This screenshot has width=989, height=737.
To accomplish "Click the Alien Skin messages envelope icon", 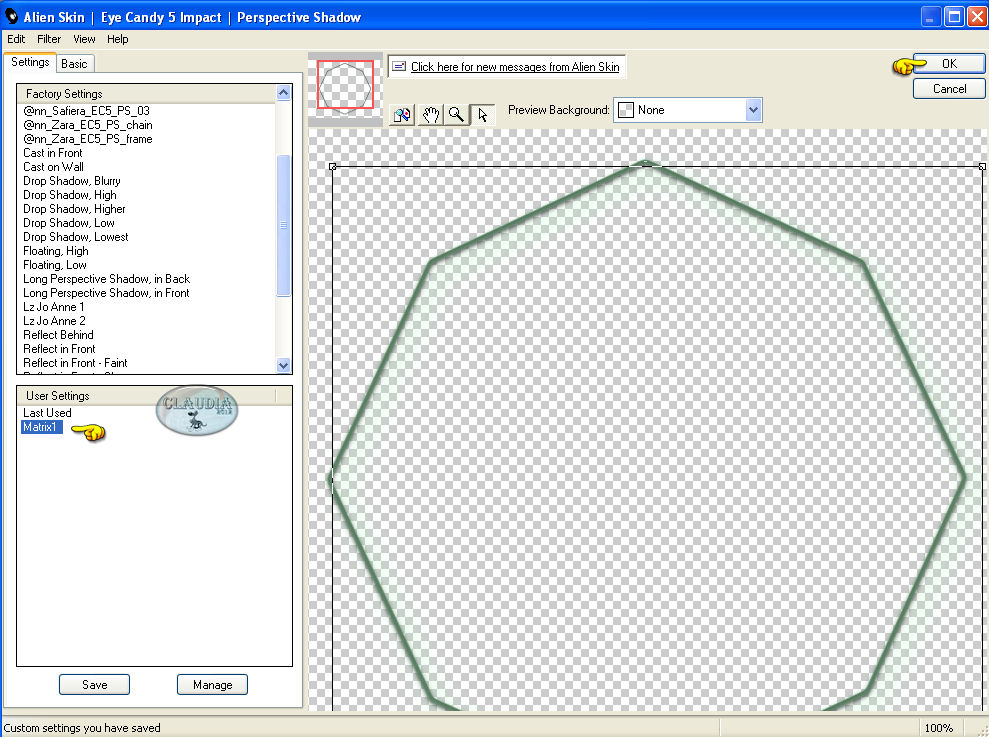I will 399,66.
